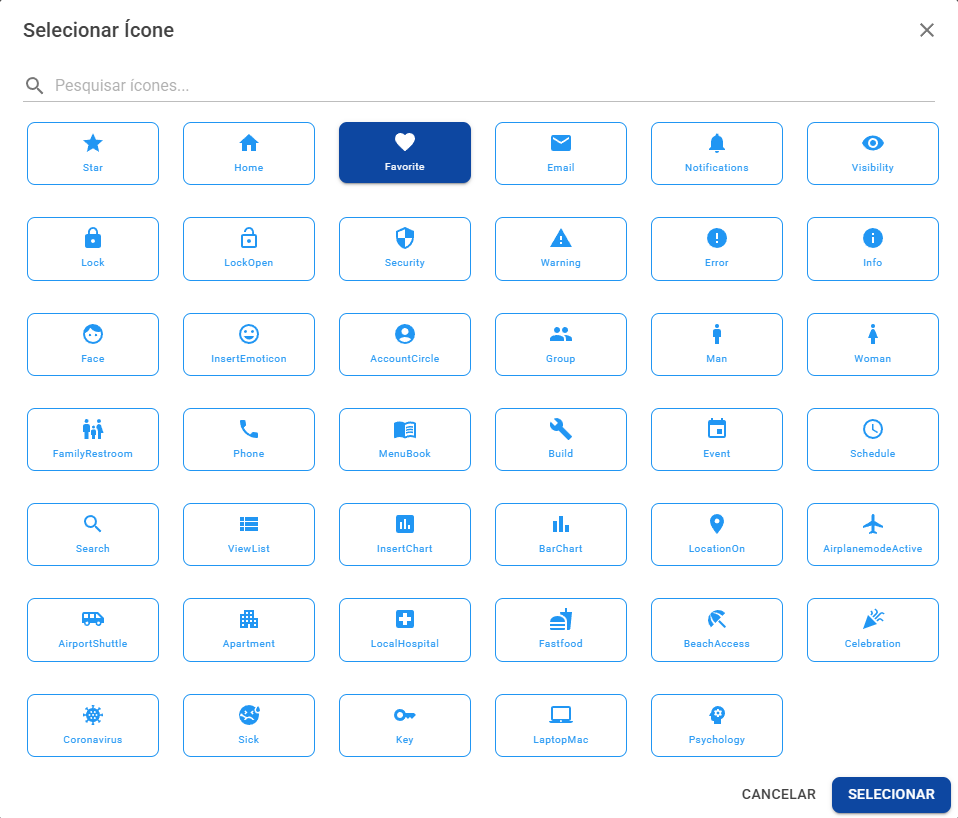
Task: Pick the AccountCircle icon
Action: (404, 345)
